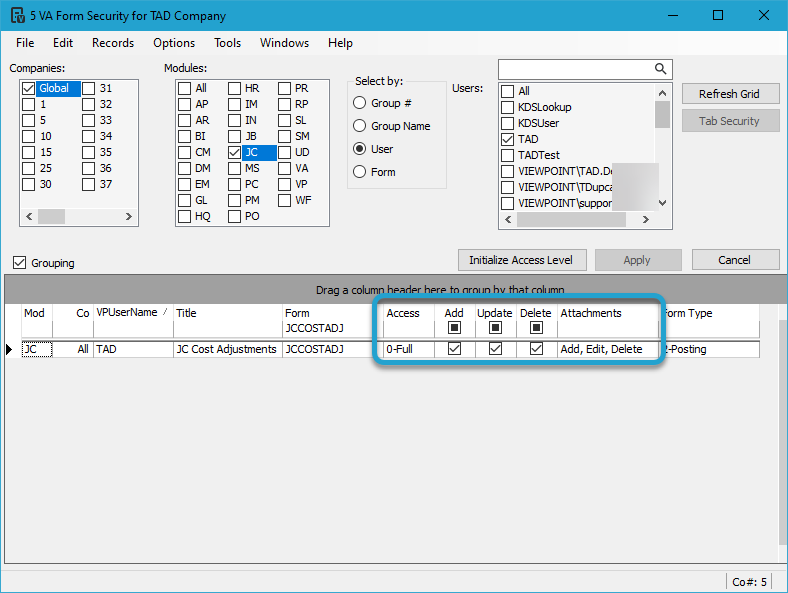The width and height of the screenshot is (788, 593).
Task: Click the JC Cost Adjustments title cell
Action: click(228, 349)
